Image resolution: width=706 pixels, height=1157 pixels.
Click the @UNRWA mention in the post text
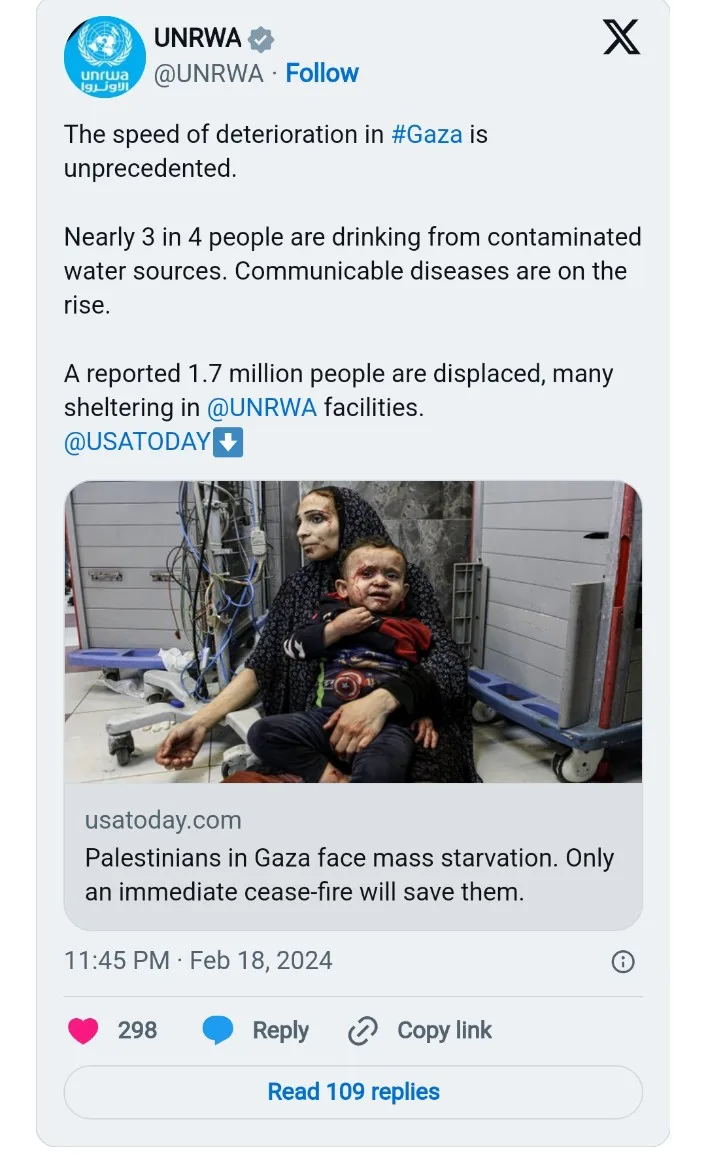(262, 408)
